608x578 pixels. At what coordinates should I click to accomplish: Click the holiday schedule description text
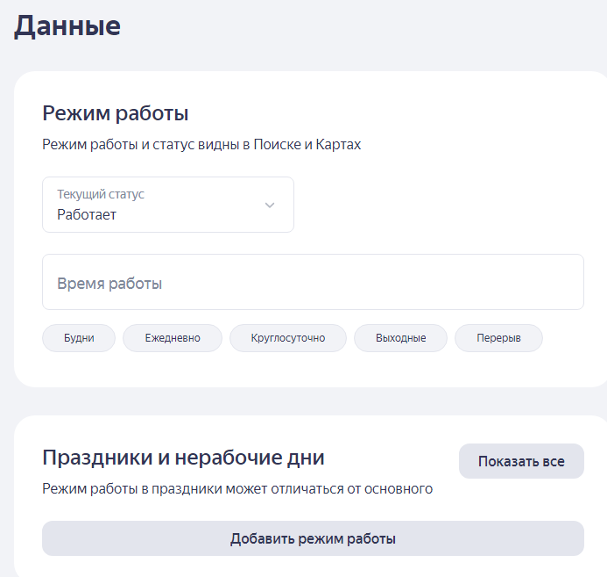(x=237, y=489)
